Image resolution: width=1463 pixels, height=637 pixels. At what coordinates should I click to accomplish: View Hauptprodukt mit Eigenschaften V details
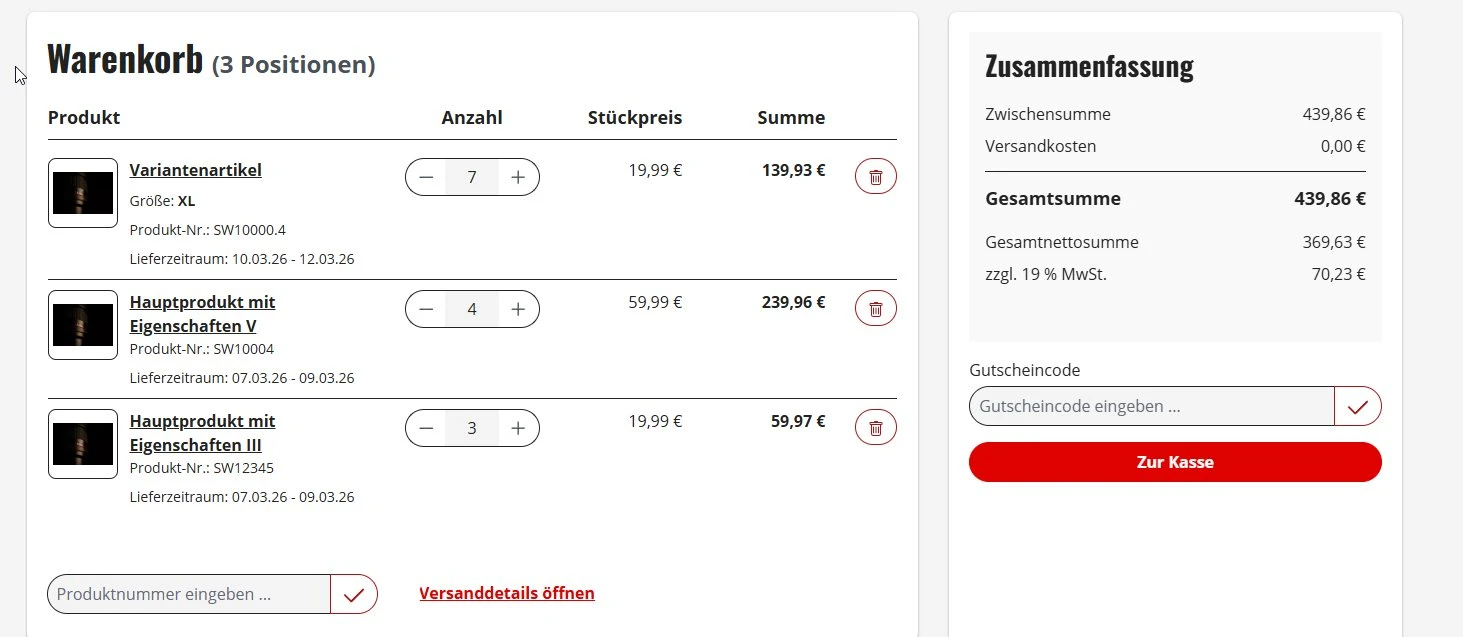coord(202,313)
